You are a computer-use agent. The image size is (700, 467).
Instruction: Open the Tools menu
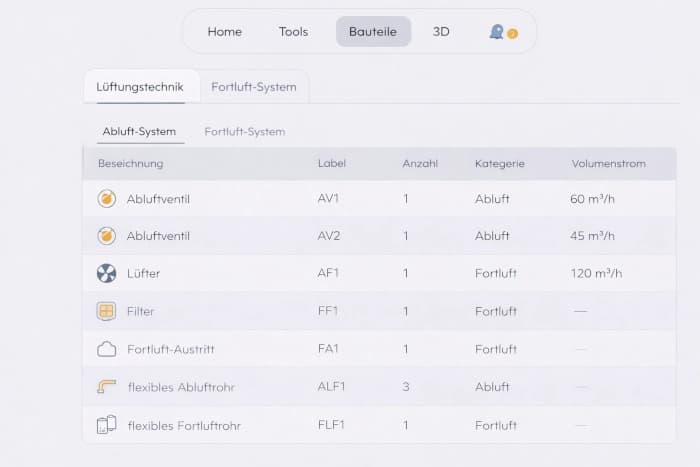point(293,32)
